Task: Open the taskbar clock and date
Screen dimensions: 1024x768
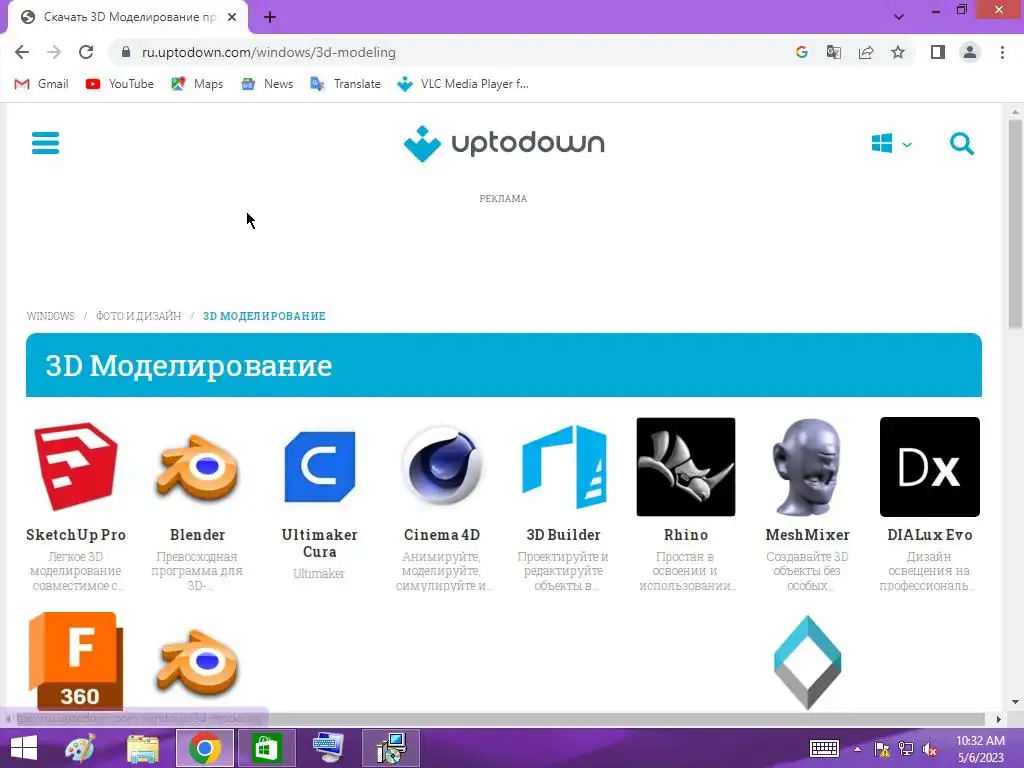Action: pyautogui.click(x=980, y=748)
